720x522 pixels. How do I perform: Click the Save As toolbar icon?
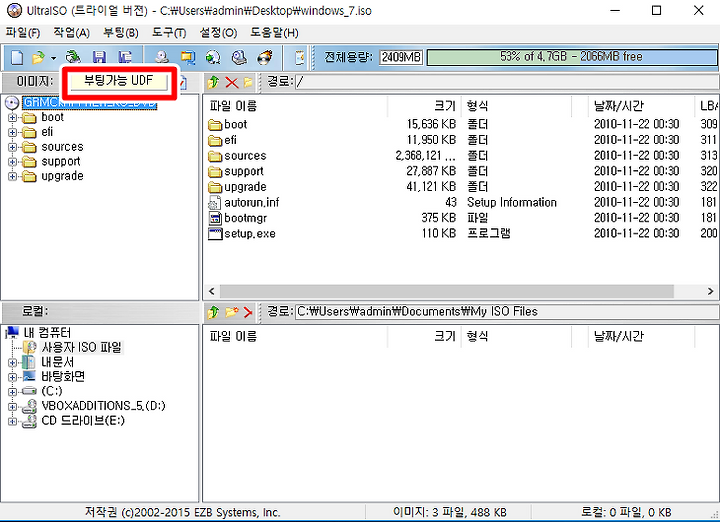point(124,57)
